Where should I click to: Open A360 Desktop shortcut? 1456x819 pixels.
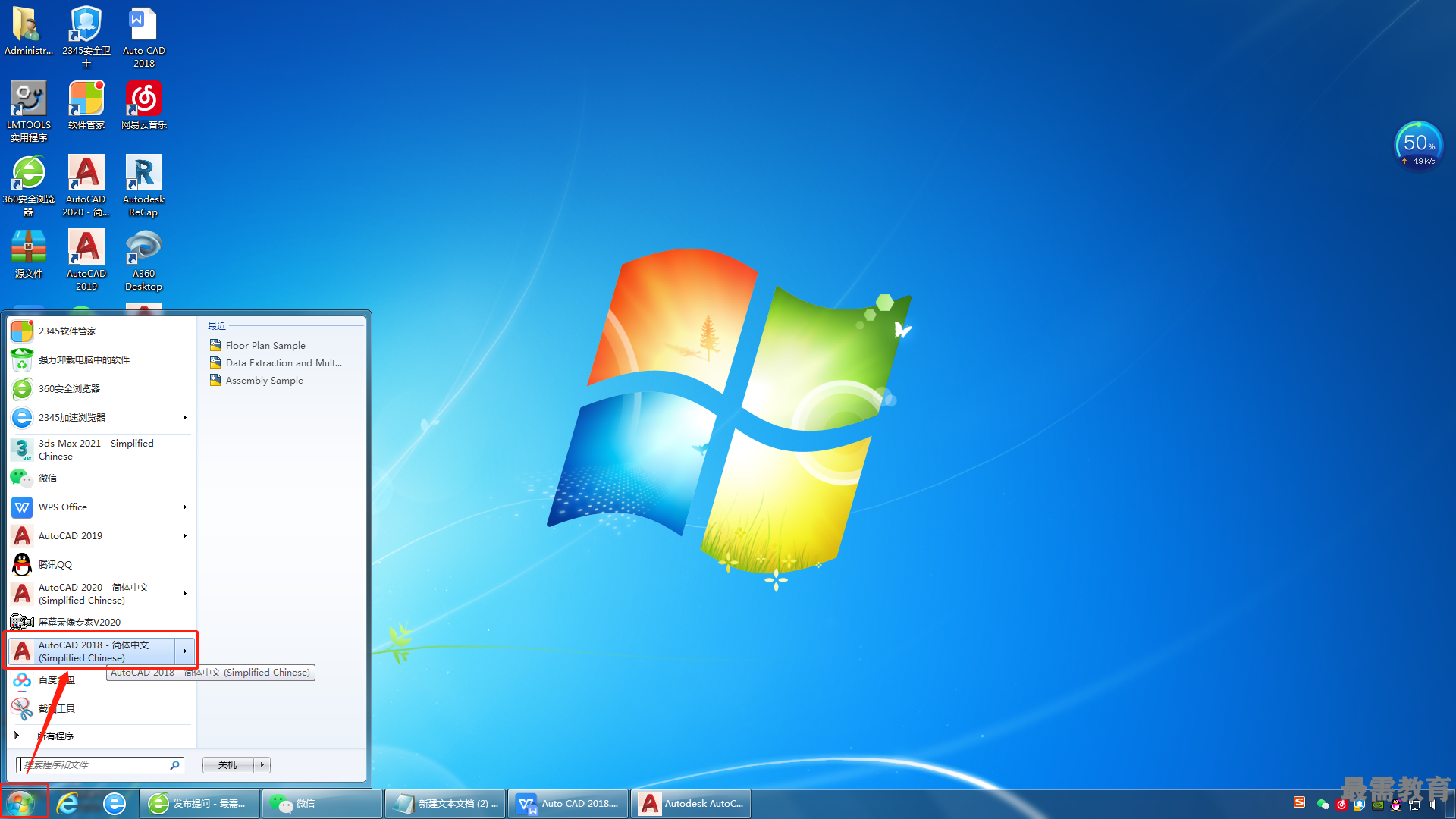point(143,259)
